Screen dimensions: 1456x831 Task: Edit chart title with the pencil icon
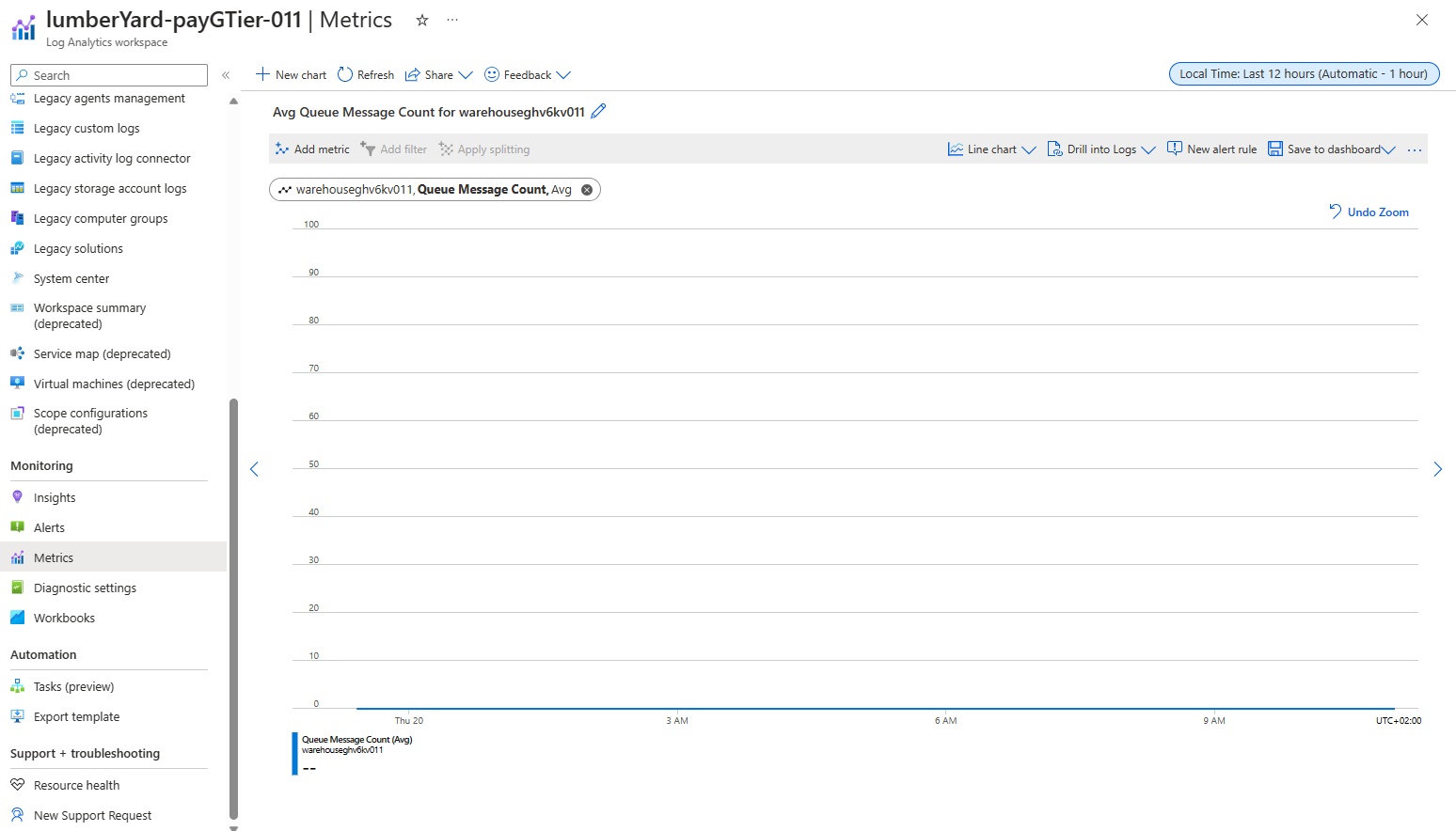(598, 111)
